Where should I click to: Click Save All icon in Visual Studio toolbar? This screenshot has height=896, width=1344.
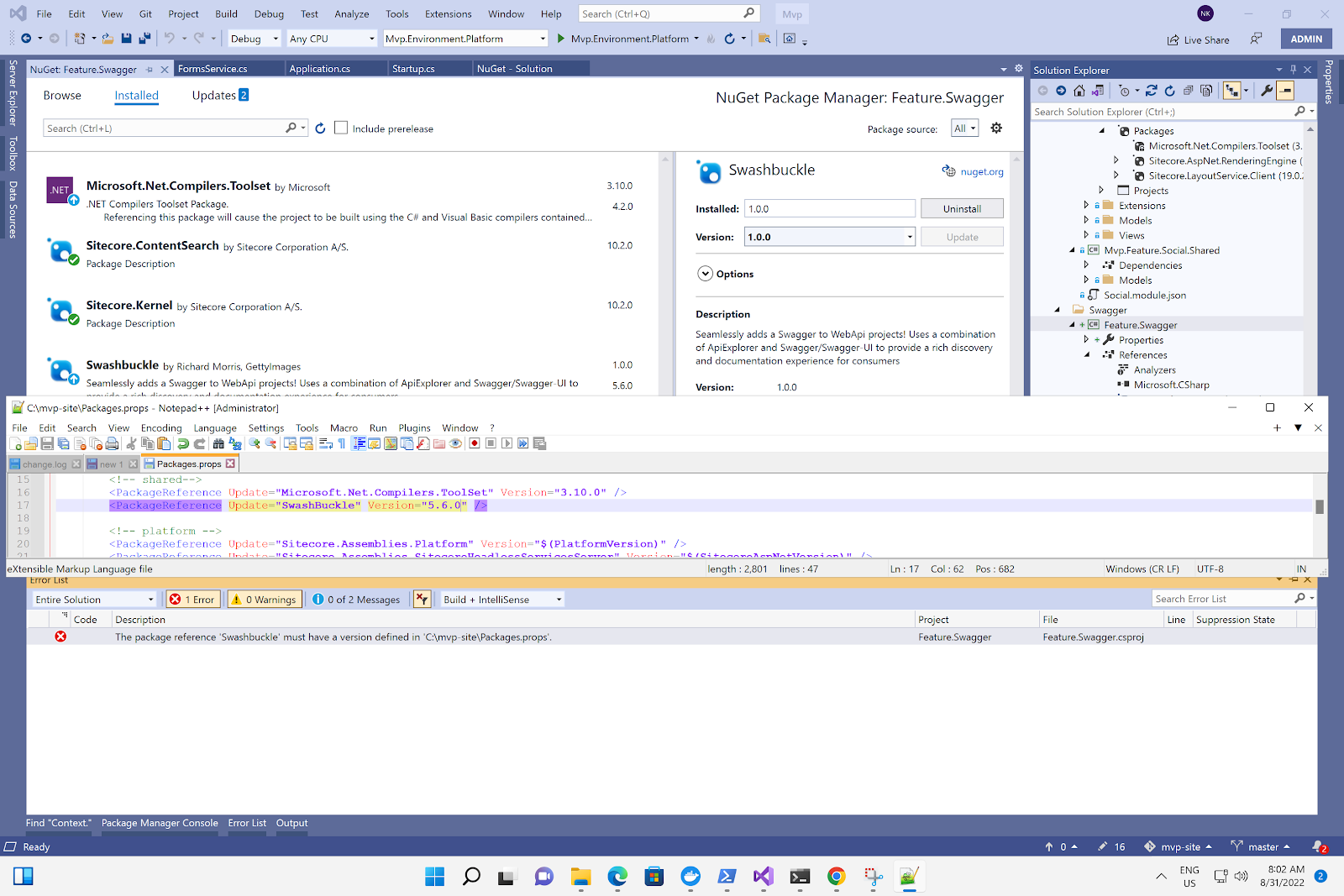[144, 39]
